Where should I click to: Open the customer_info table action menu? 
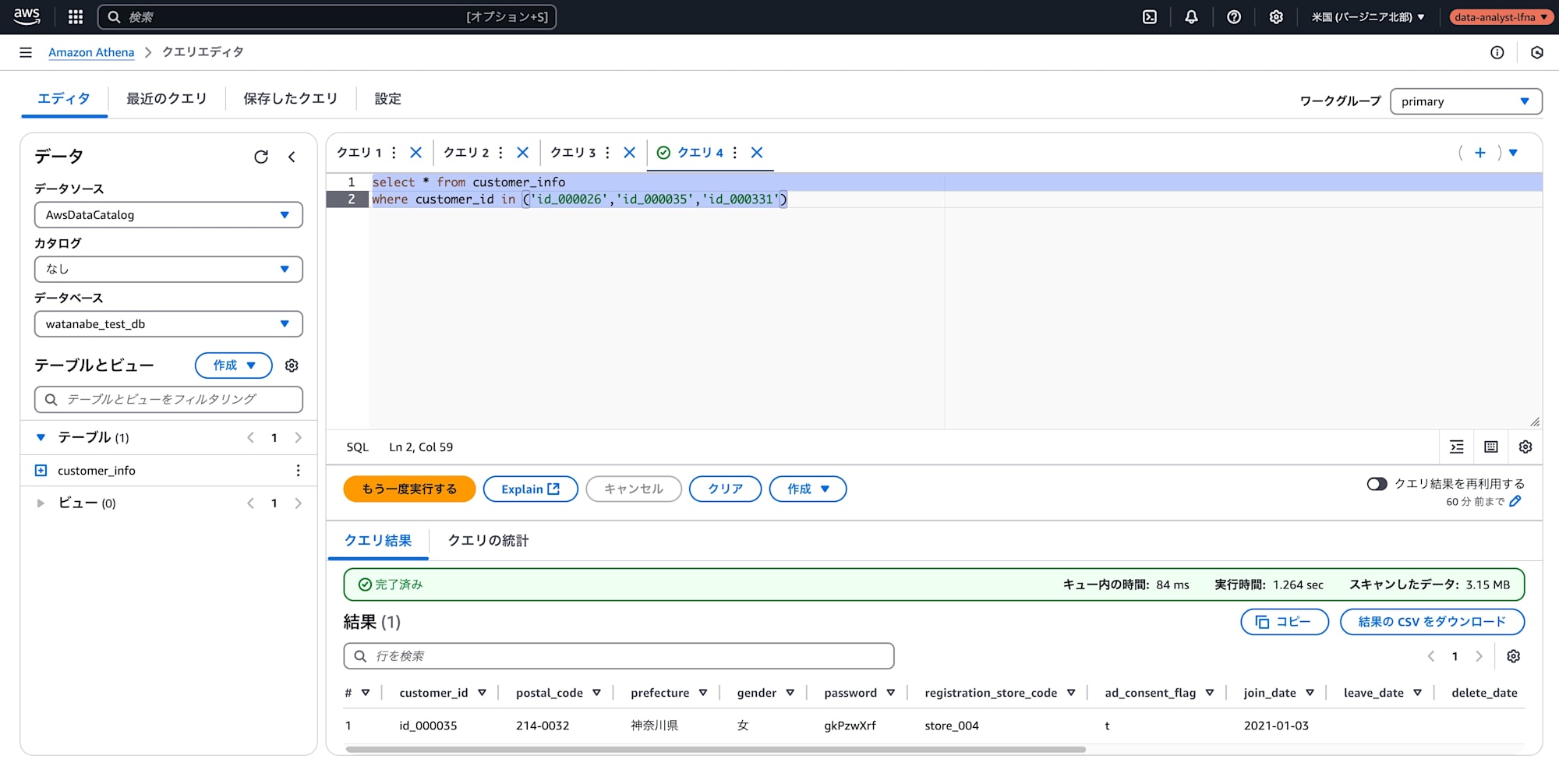coord(298,471)
